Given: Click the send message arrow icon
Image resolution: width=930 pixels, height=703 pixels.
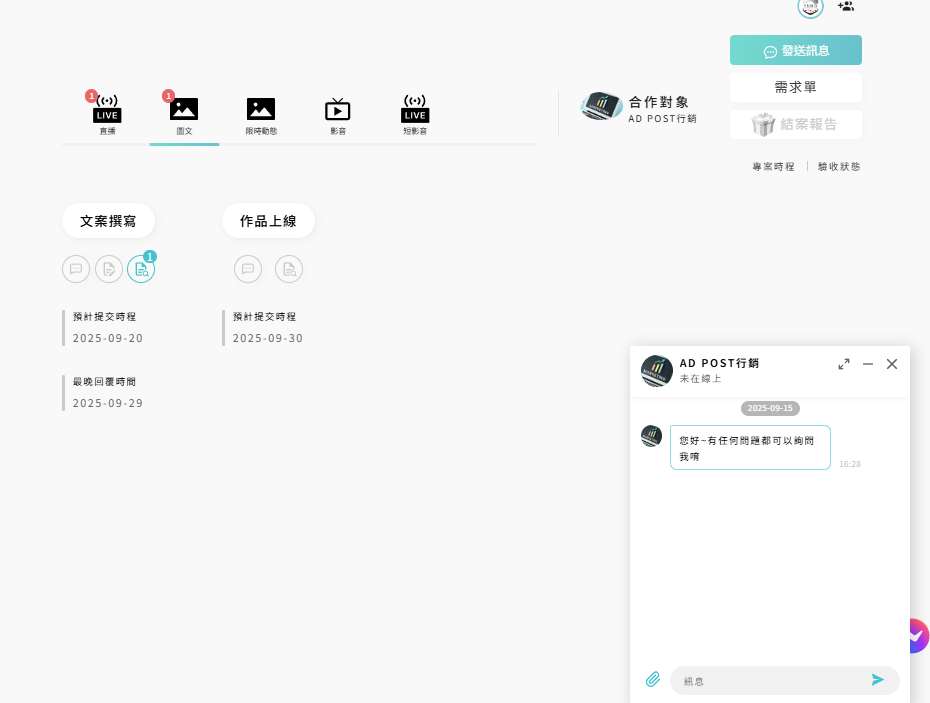Looking at the screenshot, I should [878, 680].
